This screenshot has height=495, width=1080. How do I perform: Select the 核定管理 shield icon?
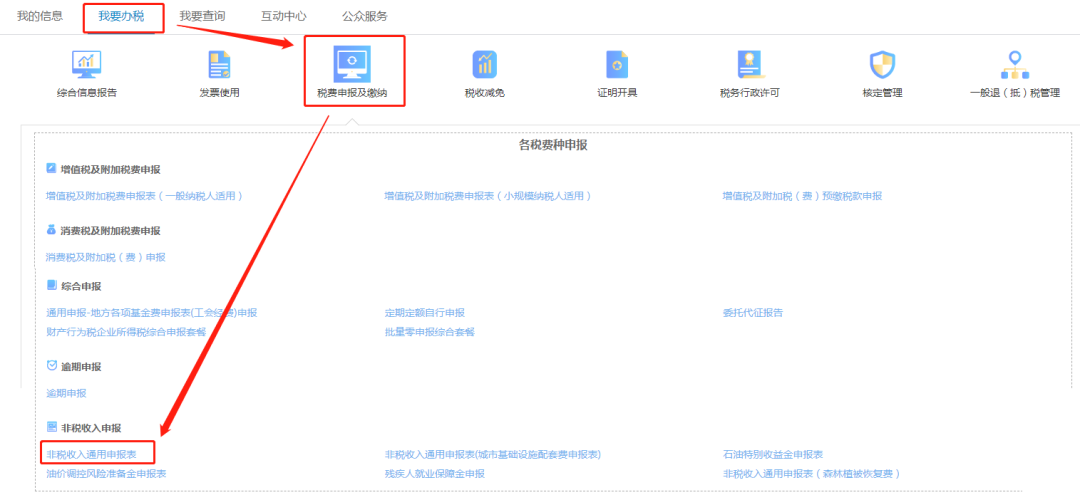(882, 65)
